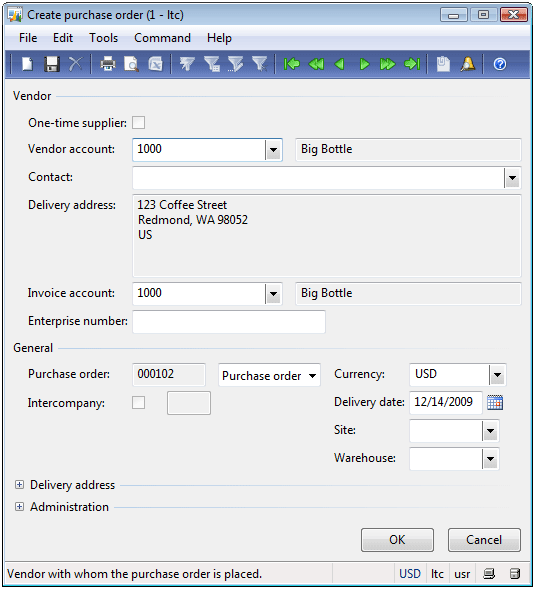Image resolution: width=535 pixels, height=589 pixels.
Task: Click usr in the status bar
Action: (462, 574)
